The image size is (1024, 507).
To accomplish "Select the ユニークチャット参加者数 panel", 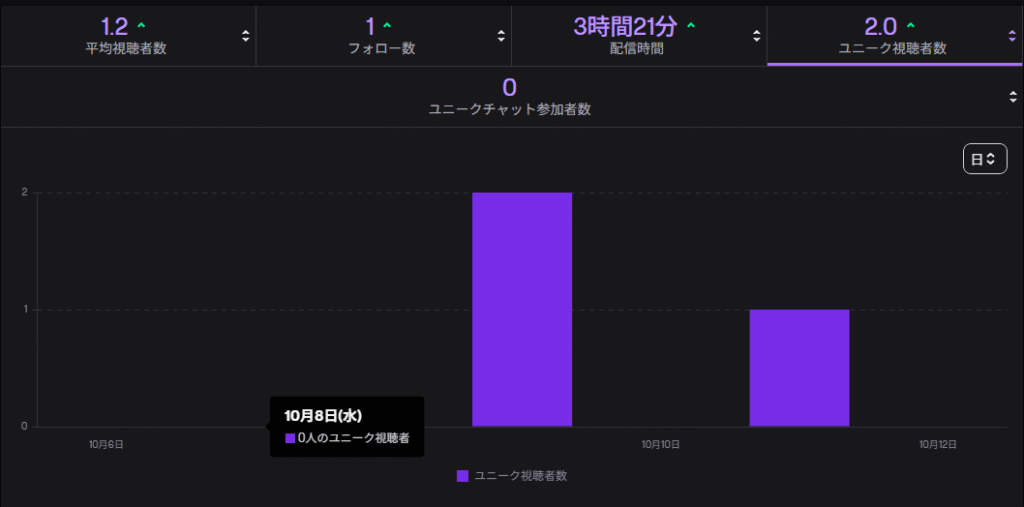I will (509, 109).
